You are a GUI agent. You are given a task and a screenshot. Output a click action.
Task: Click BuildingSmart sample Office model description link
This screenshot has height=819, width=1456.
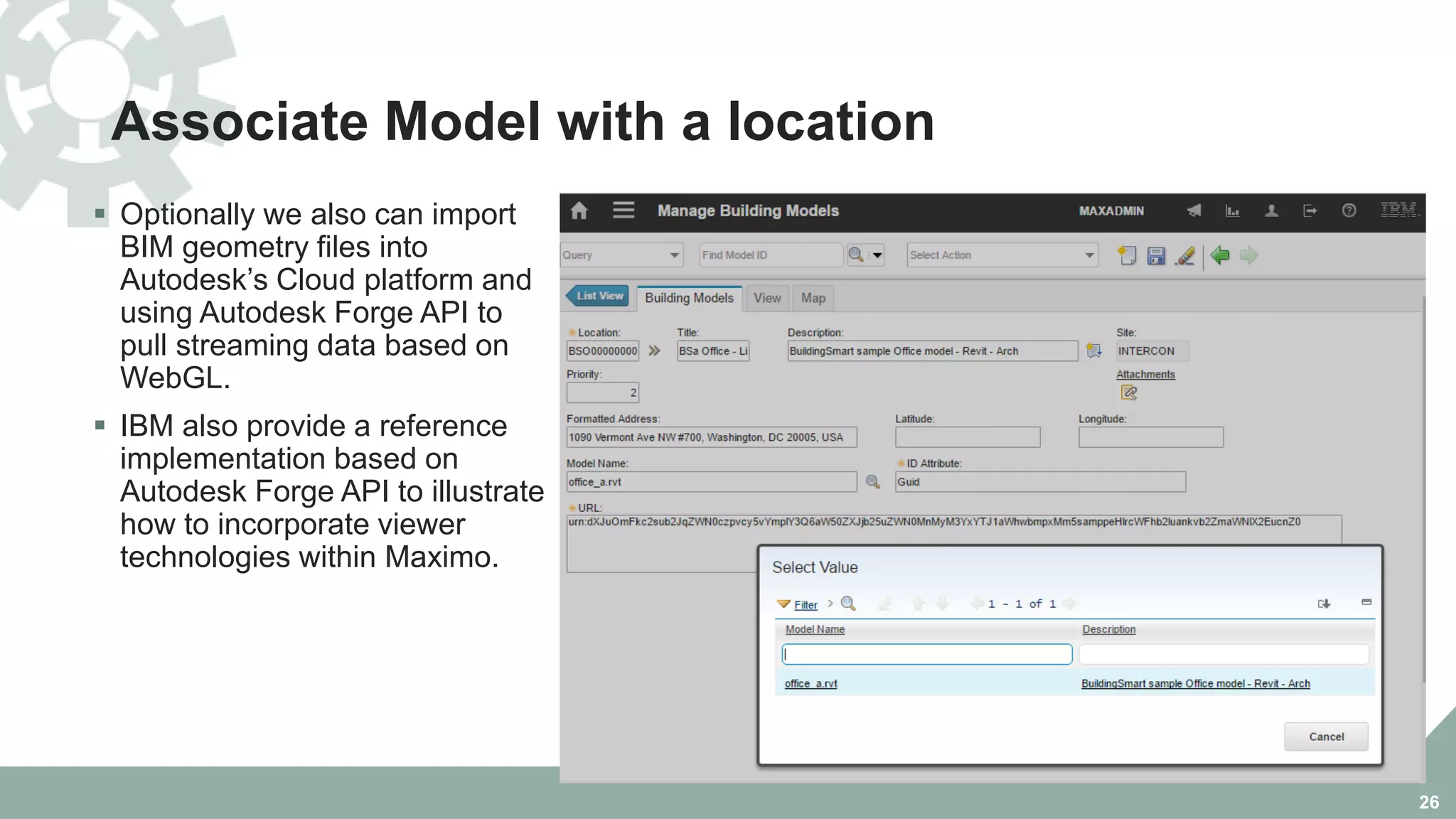click(x=1196, y=683)
